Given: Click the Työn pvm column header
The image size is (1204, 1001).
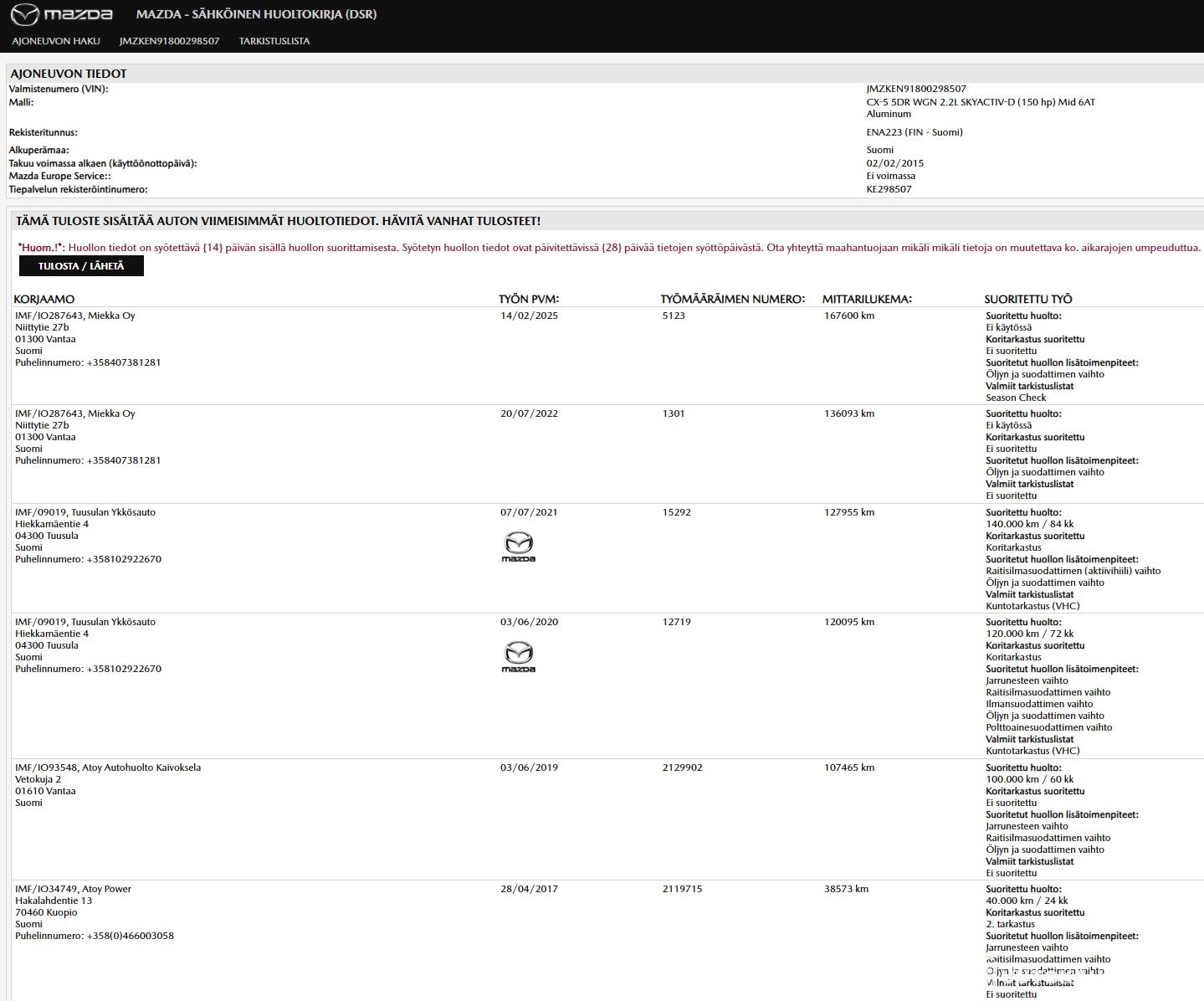Looking at the screenshot, I should tap(528, 299).
